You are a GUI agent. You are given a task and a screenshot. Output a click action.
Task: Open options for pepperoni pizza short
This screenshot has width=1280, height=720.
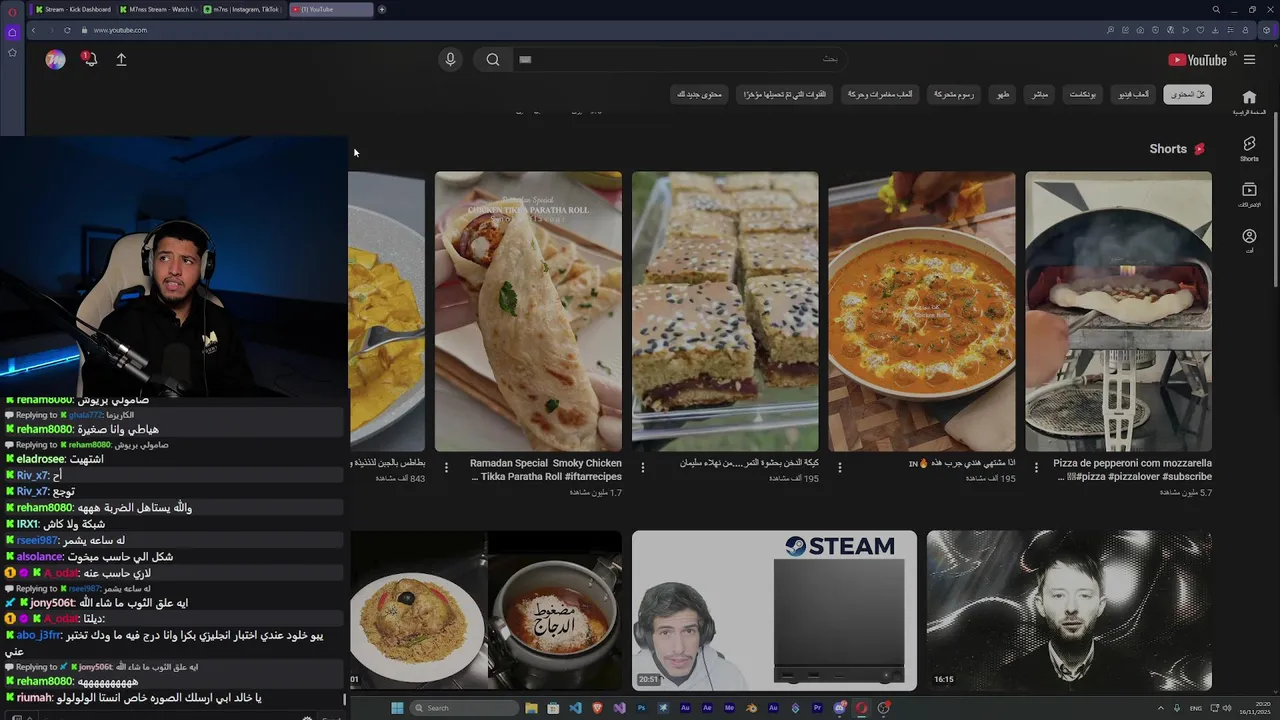[x=1036, y=467]
